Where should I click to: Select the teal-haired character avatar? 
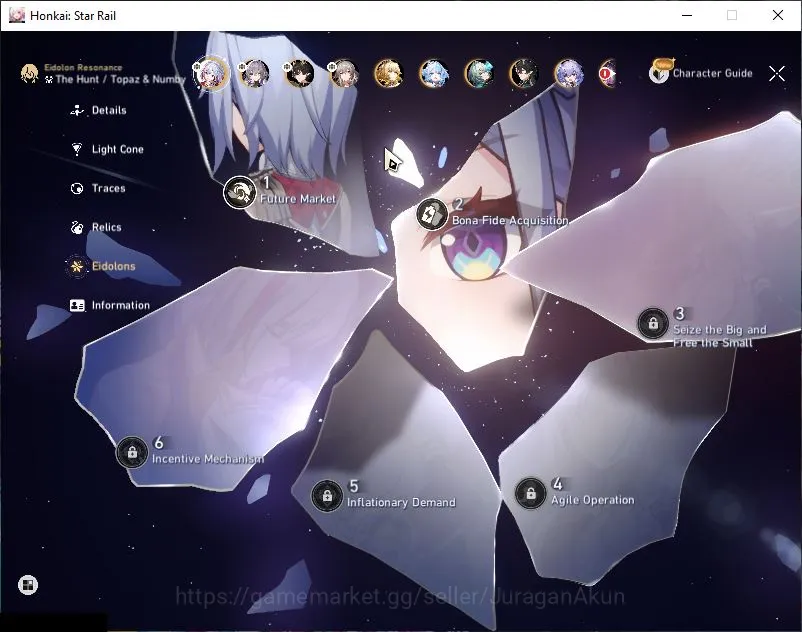[479, 74]
